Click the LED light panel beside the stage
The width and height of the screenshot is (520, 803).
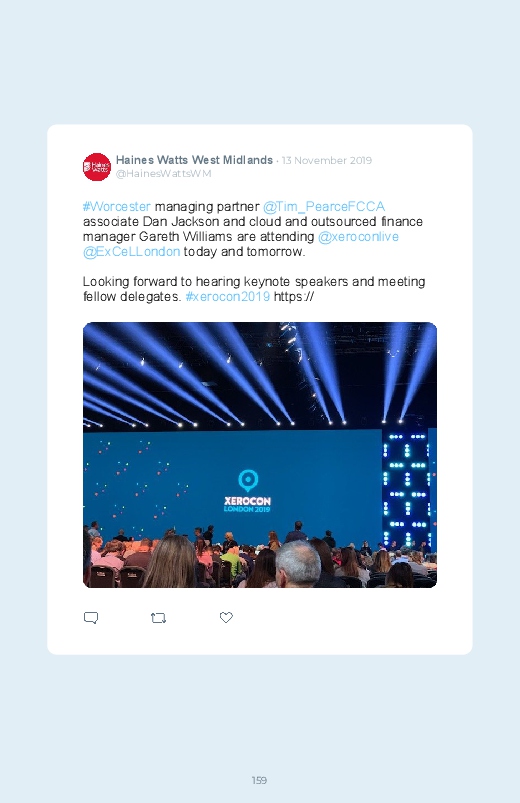click(406, 489)
